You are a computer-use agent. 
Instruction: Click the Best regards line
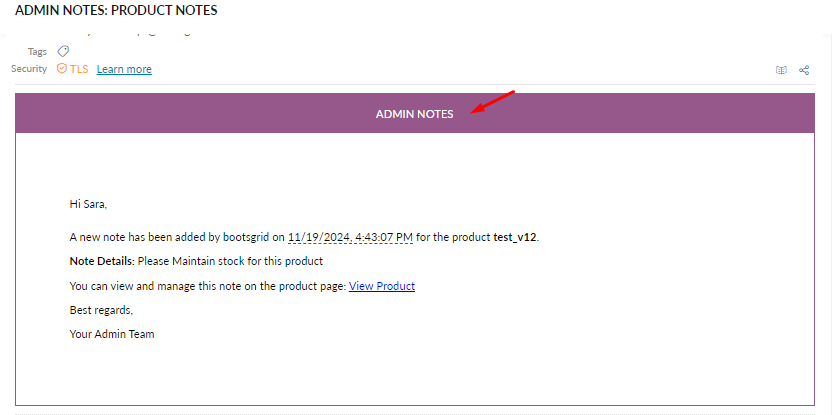(101, 310)
